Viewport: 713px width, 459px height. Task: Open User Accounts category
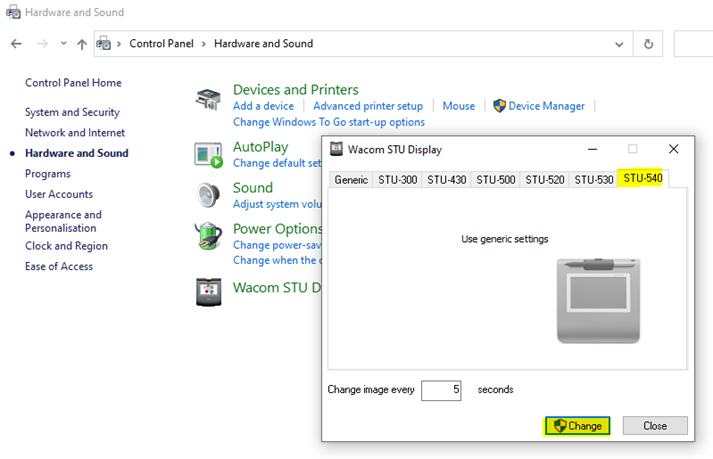point(59,194)
